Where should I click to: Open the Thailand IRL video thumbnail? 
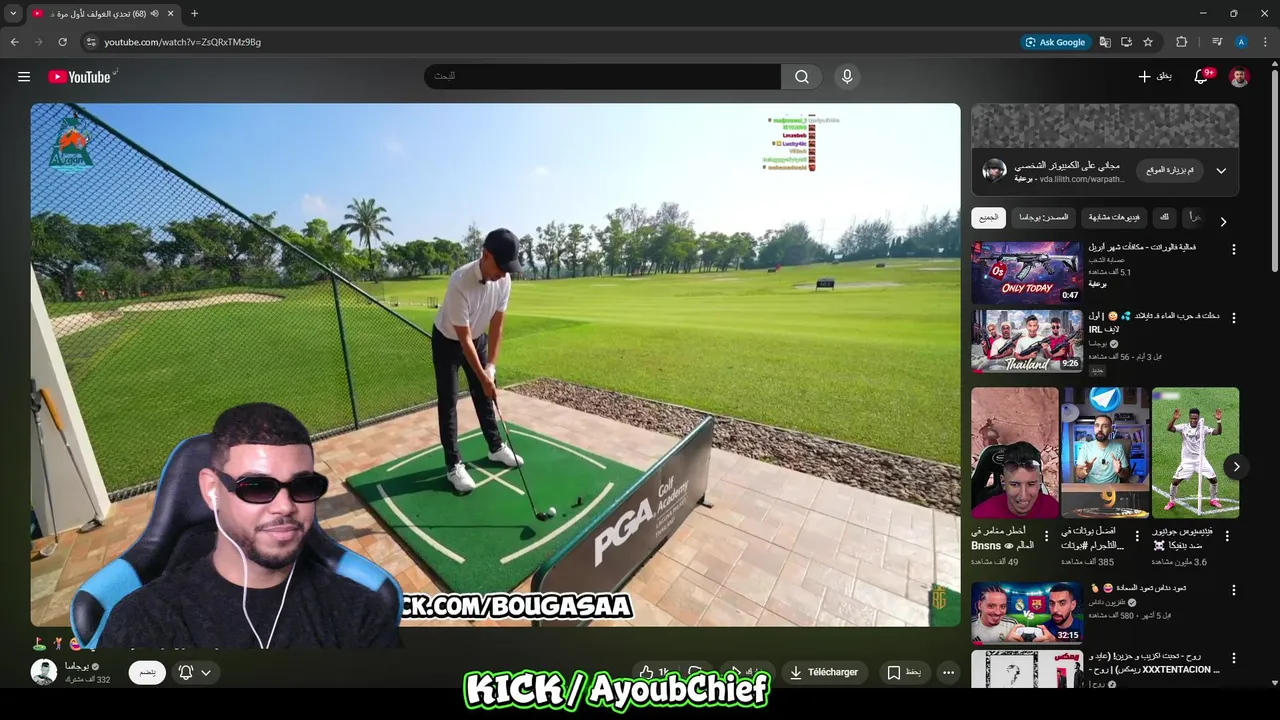pos(1026,341)
